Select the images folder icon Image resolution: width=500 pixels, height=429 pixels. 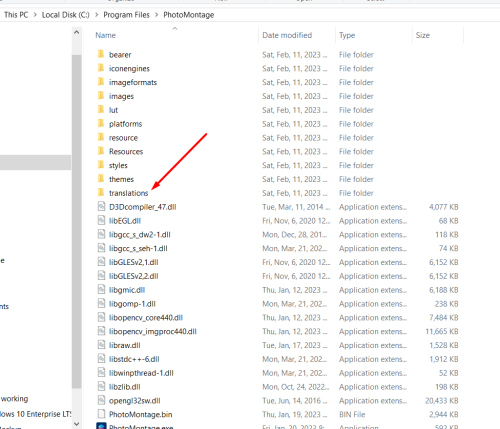coord(101,96)
